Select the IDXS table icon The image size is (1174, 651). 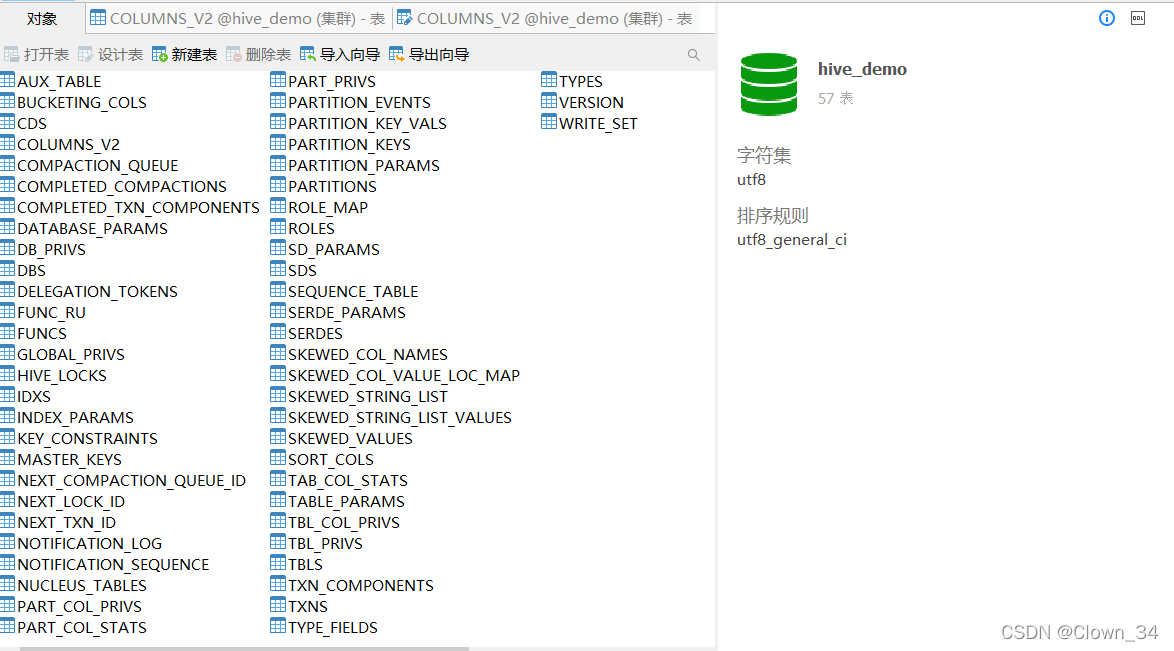[x=7, y=394]
